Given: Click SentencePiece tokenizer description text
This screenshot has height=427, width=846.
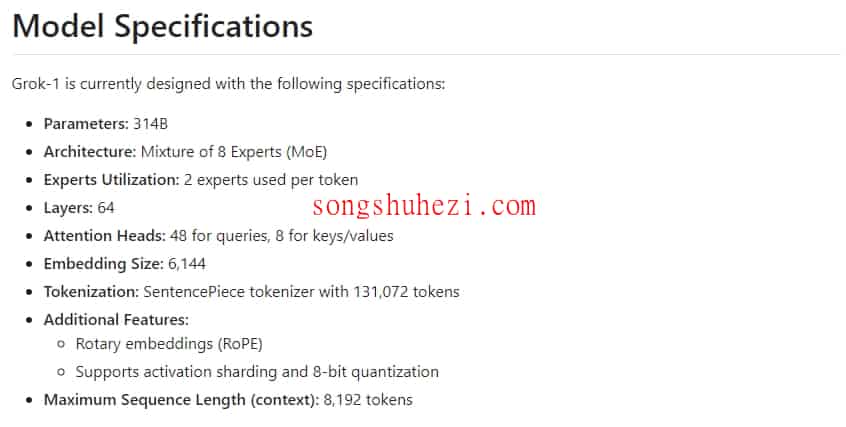Looking at the screenshot, I should pos(302,292).
